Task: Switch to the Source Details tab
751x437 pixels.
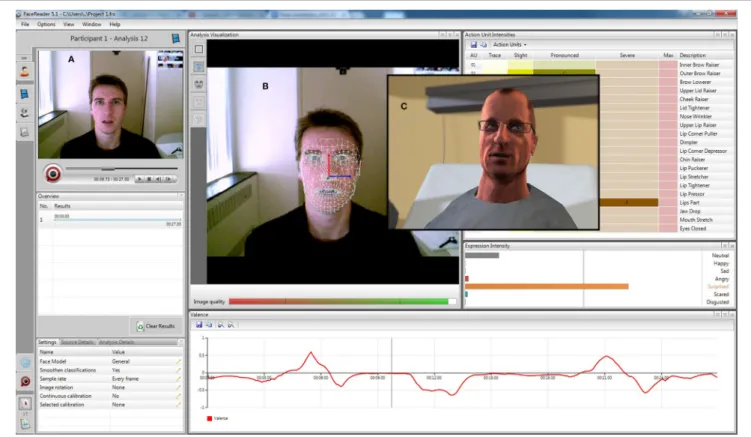Action: (x=77, y=342)
